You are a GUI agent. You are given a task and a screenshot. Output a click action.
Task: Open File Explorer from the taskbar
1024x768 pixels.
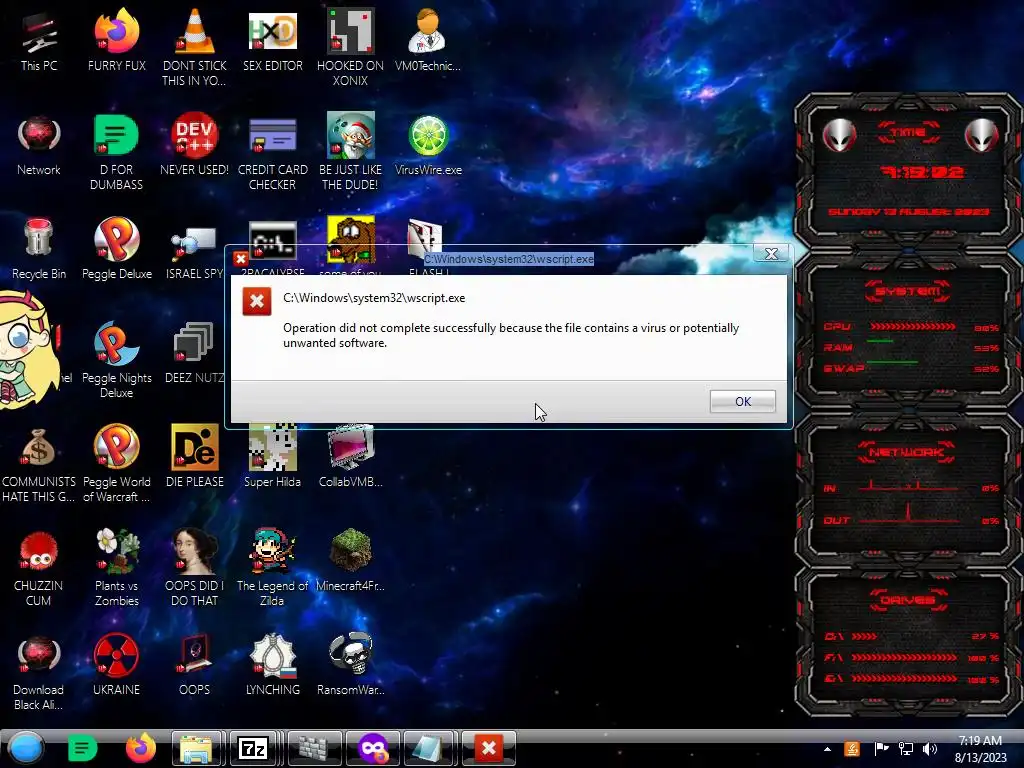click(199, 748)
